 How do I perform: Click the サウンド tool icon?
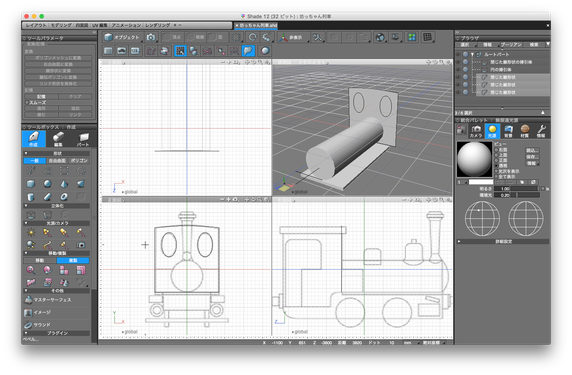28,325
